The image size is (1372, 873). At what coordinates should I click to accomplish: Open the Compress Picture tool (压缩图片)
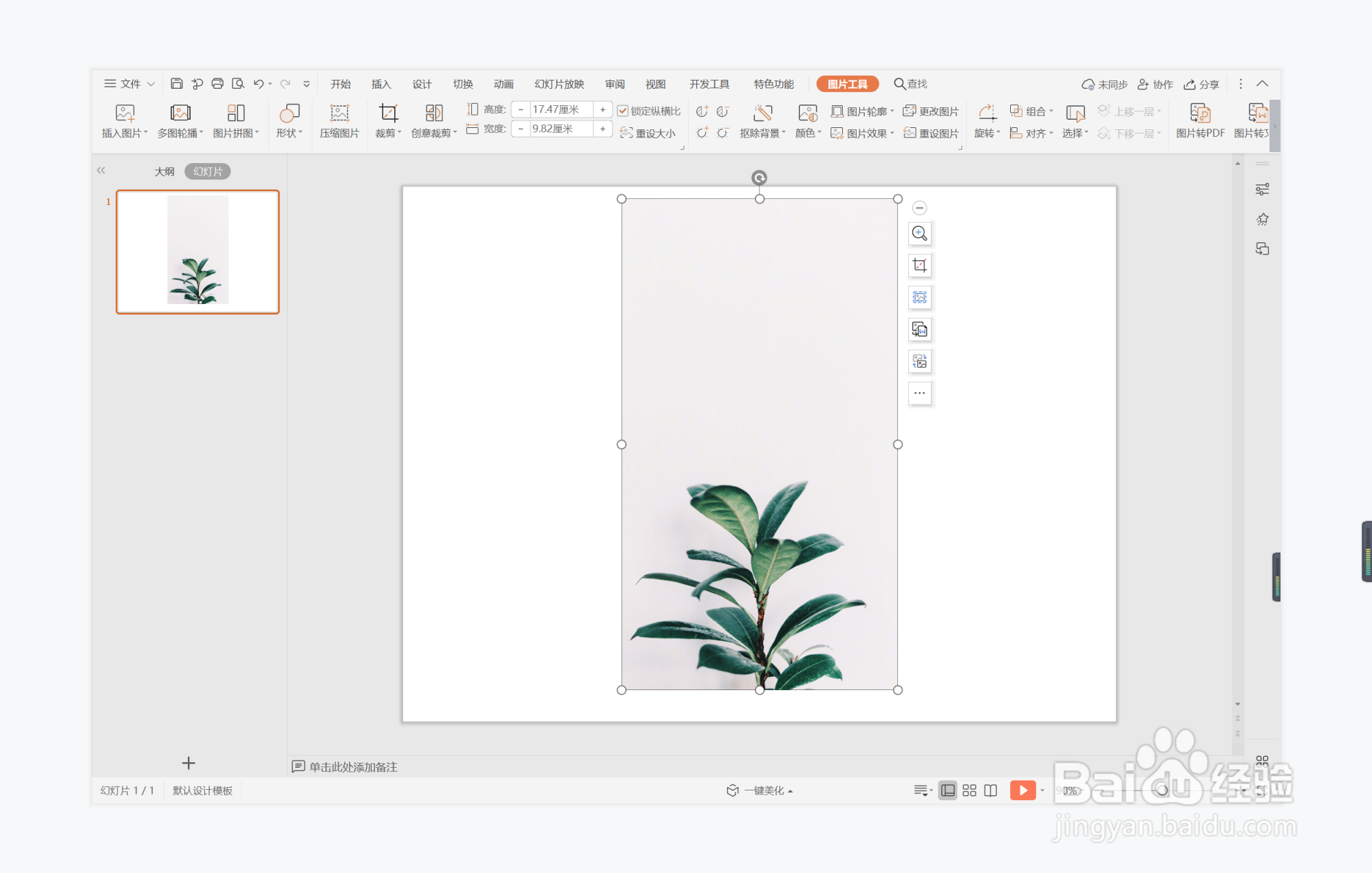pyautogui.click(x=339, y=120)
